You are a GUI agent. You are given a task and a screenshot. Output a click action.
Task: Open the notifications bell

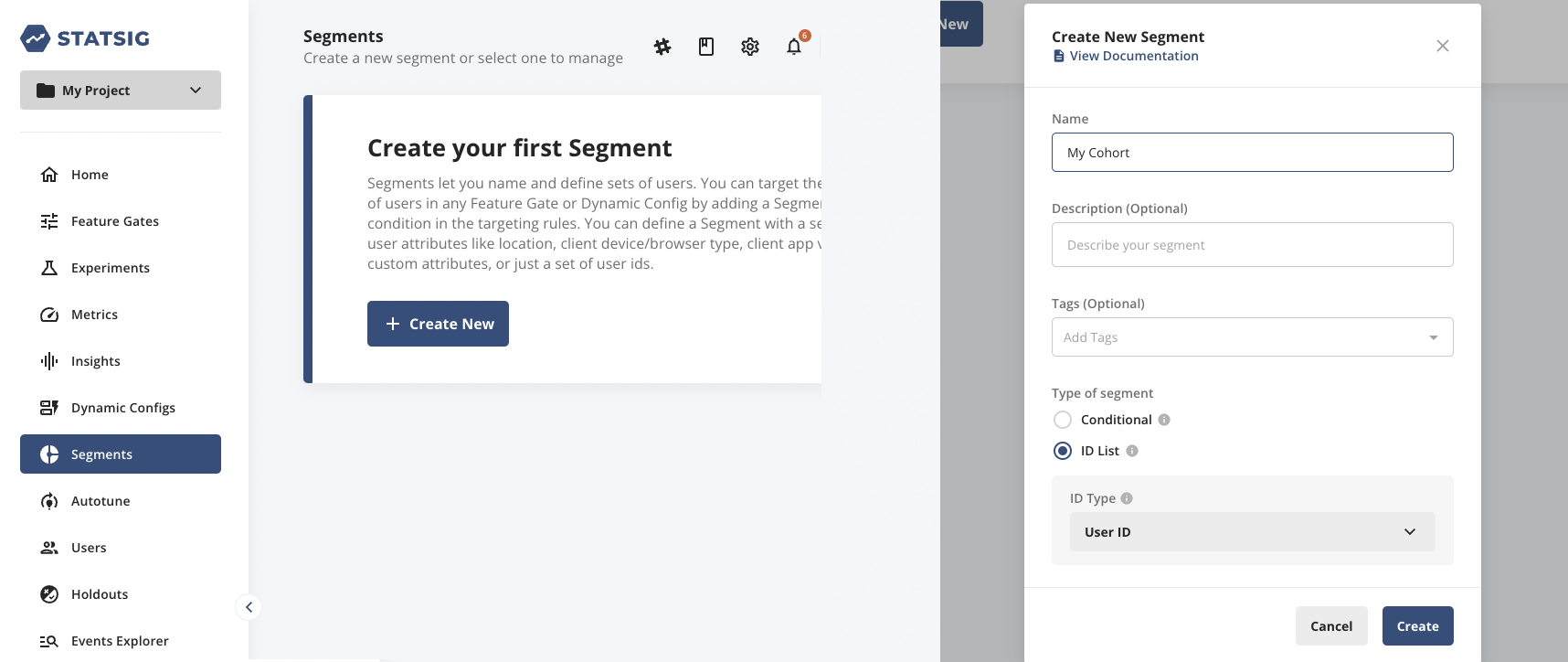point(794,47)
